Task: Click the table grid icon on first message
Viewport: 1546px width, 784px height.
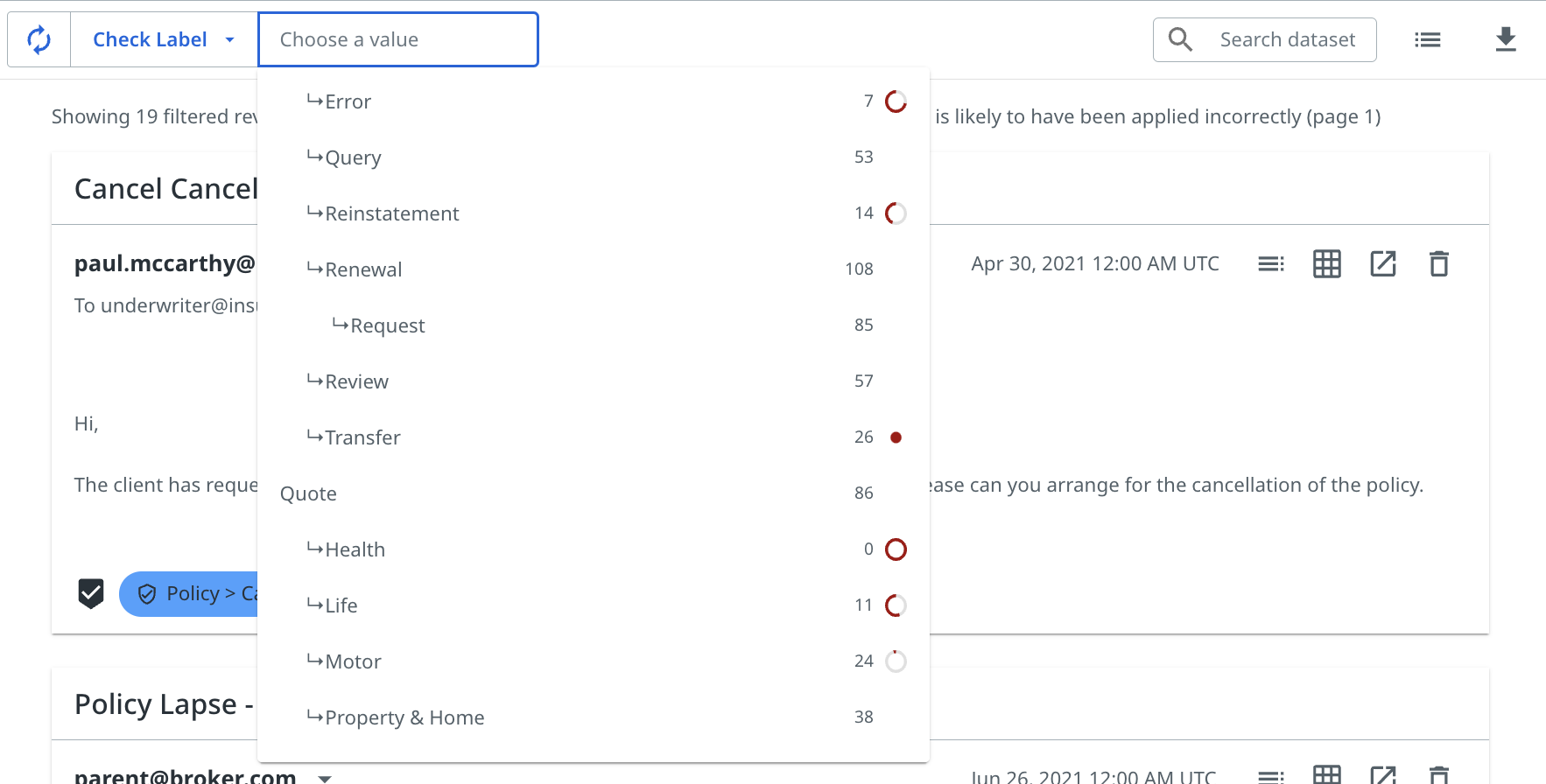Action: click(1326, 263)
